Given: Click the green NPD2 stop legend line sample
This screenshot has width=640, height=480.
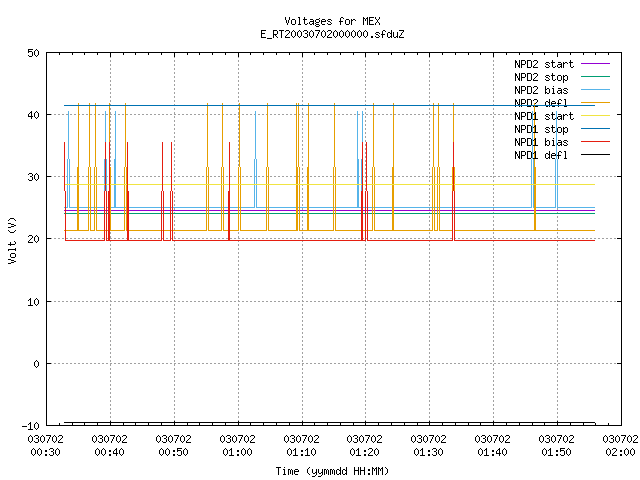Looking at the screenshot, I should [596, 77].
